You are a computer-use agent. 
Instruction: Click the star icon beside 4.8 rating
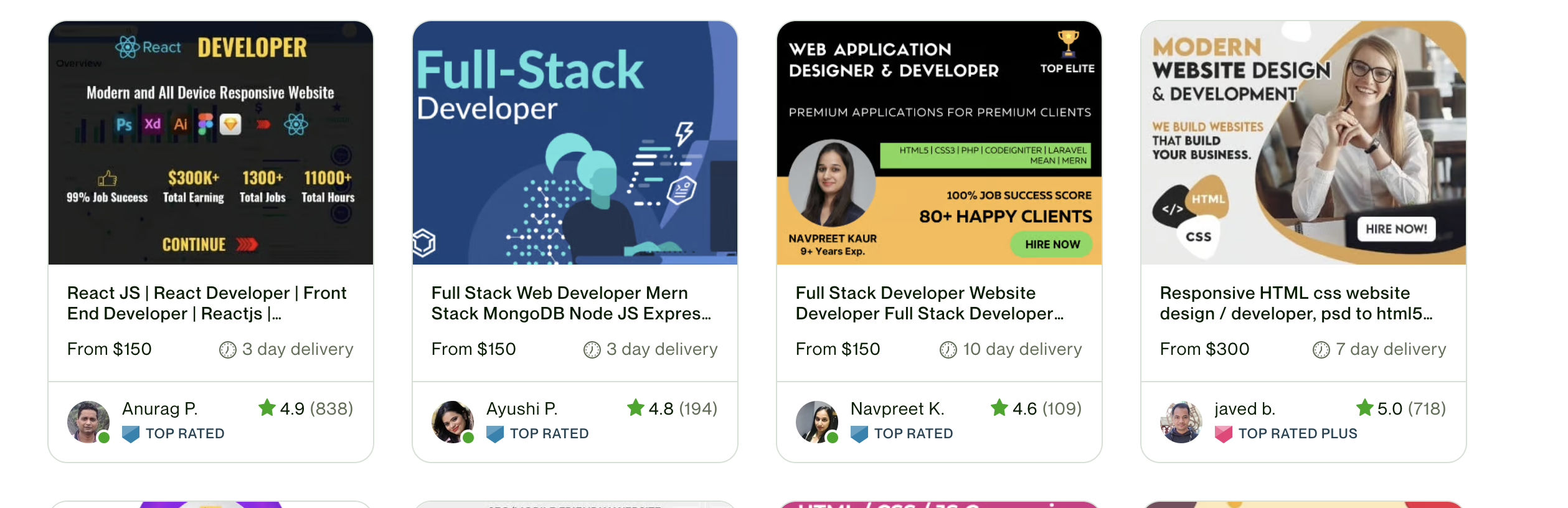pos(635,408)
